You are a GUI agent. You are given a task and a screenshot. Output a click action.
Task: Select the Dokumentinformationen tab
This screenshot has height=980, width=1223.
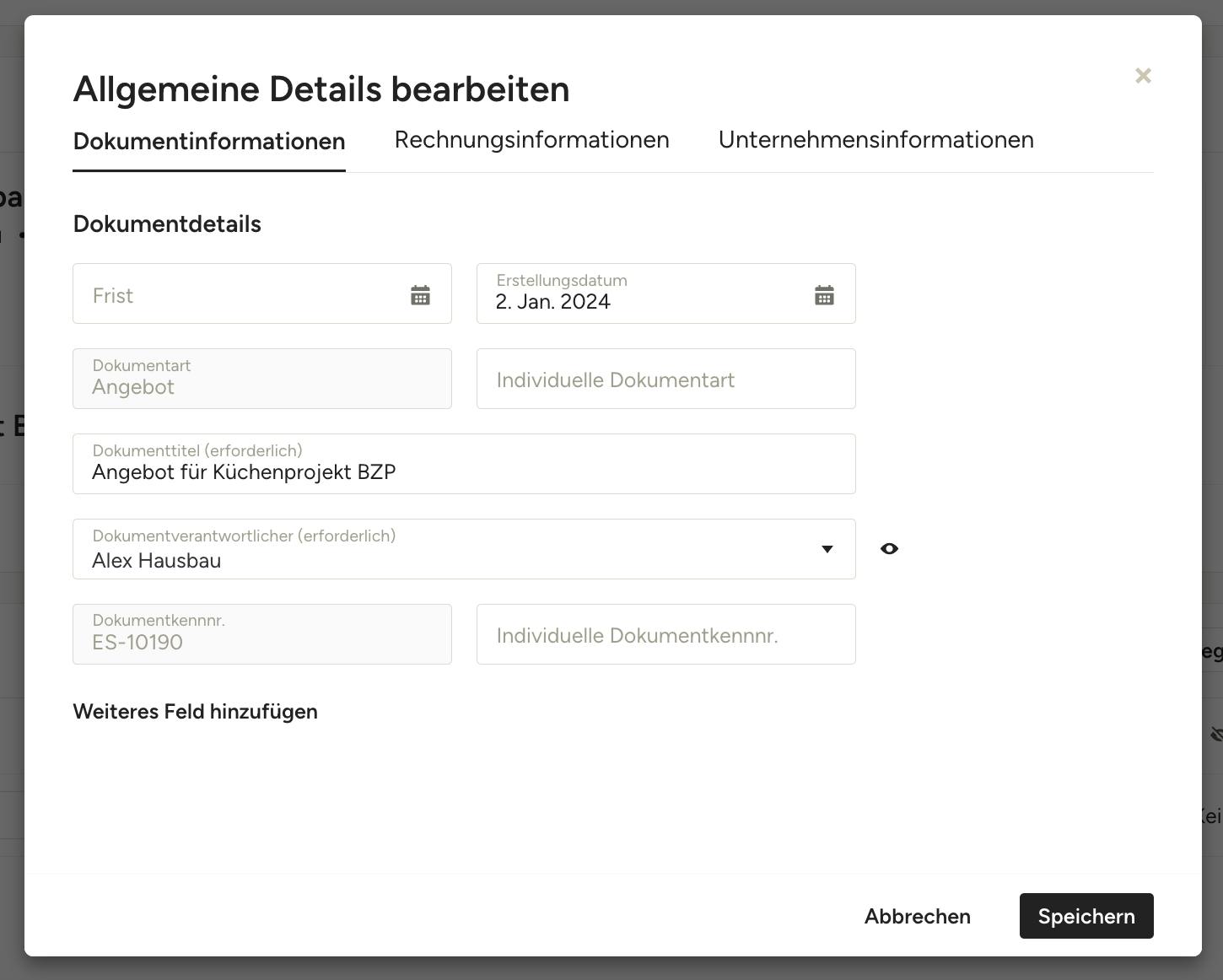209,142
